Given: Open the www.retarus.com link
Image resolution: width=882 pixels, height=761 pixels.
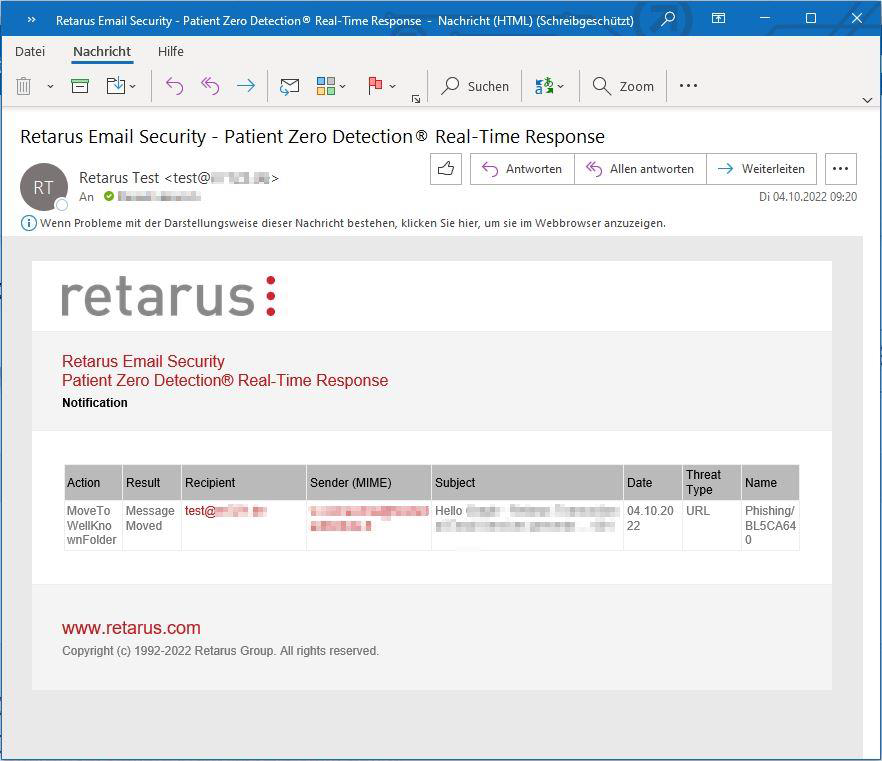Looking at the screenshot, I should coord(131,628).
